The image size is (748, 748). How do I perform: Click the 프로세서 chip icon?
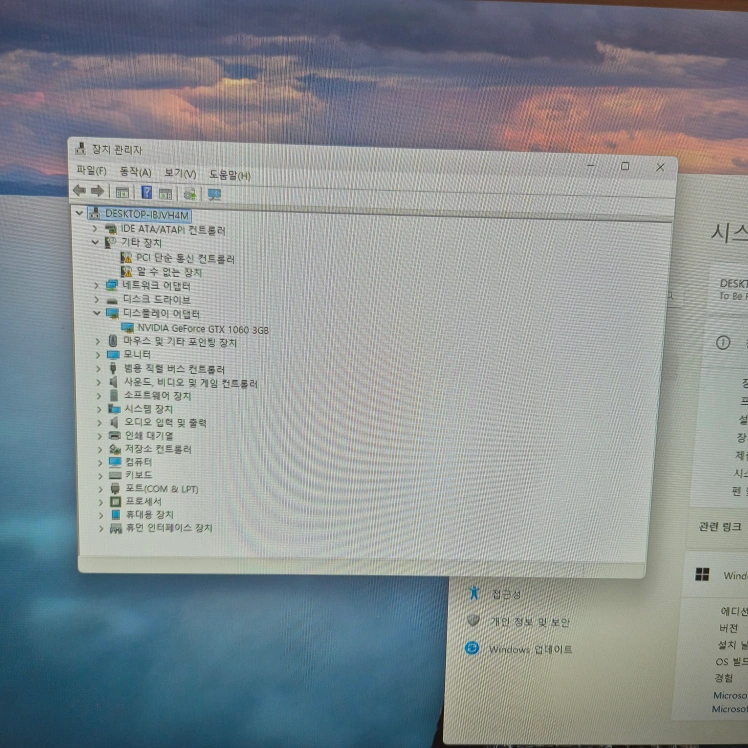point(115,501)
